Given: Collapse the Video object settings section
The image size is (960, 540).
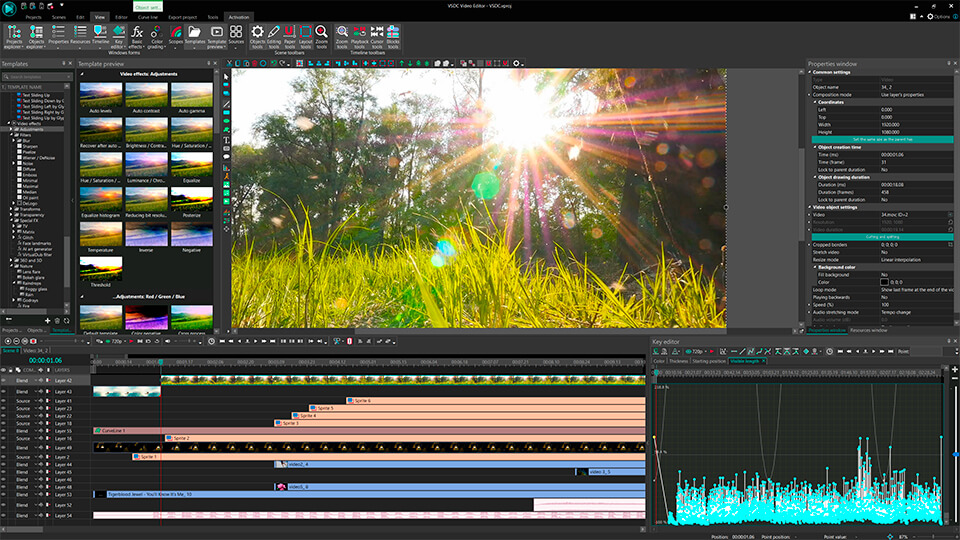Looking at the screenshot, I should (809, 207).
